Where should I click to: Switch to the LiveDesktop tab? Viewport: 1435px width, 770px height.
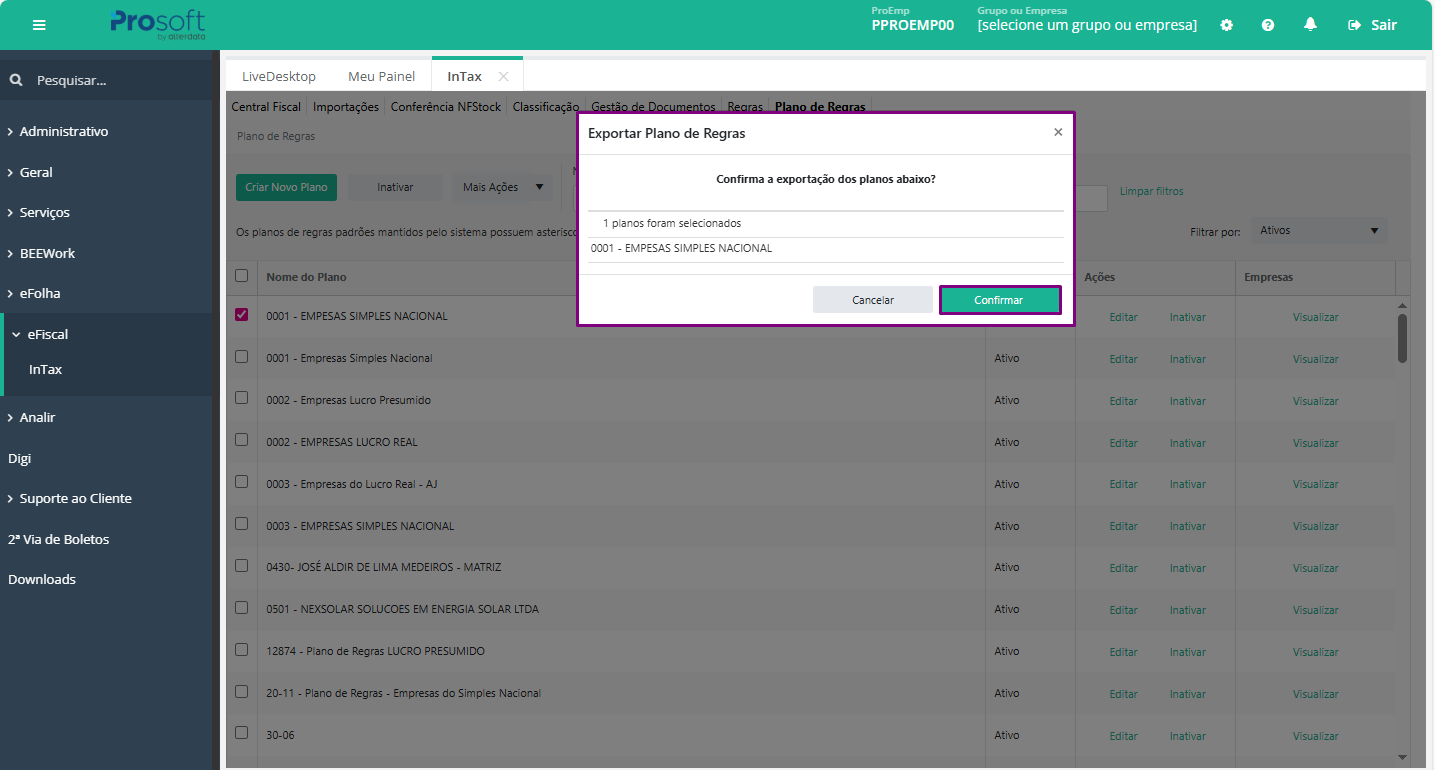[x=279, y=76]
